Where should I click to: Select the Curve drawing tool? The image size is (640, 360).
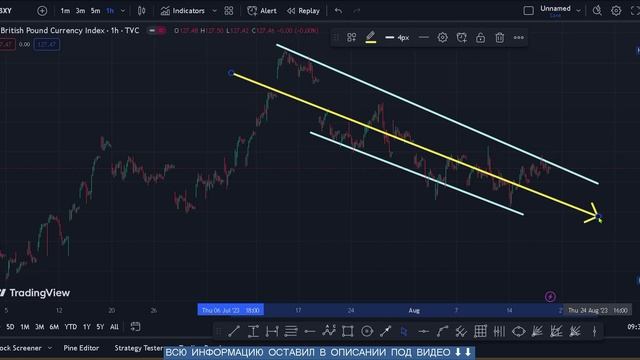(442, 331)
